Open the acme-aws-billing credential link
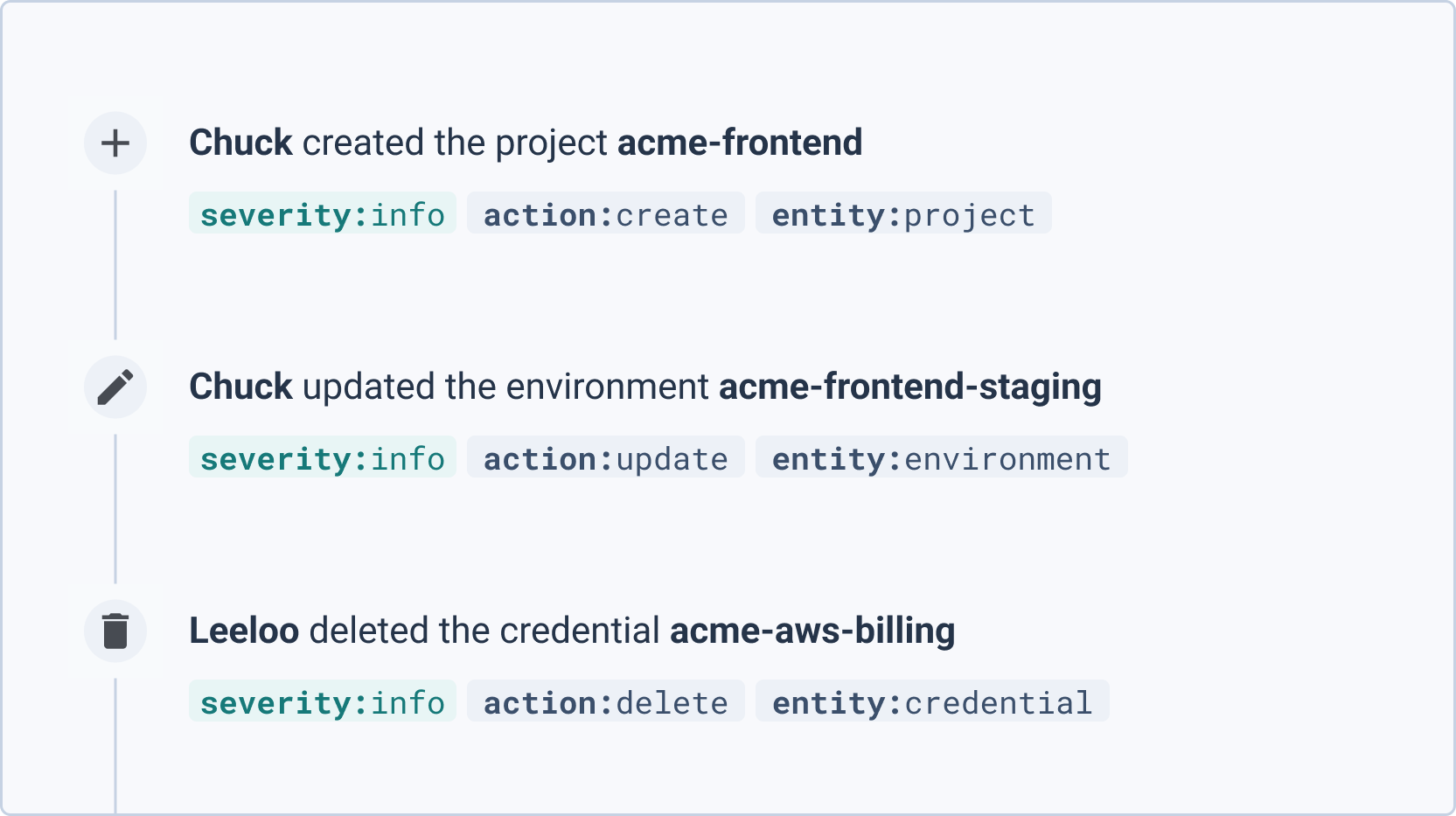 [x=812, y=631]
